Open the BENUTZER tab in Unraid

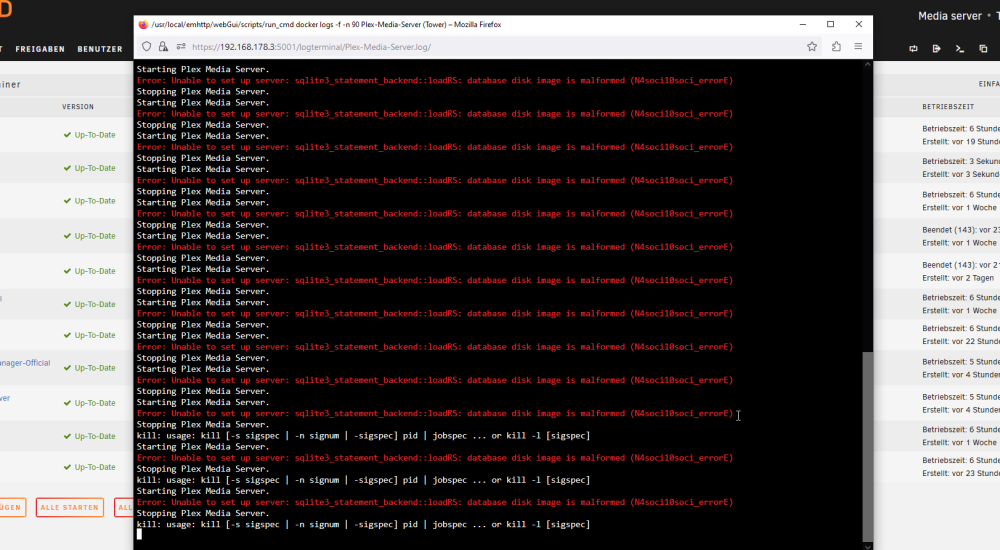100,49
